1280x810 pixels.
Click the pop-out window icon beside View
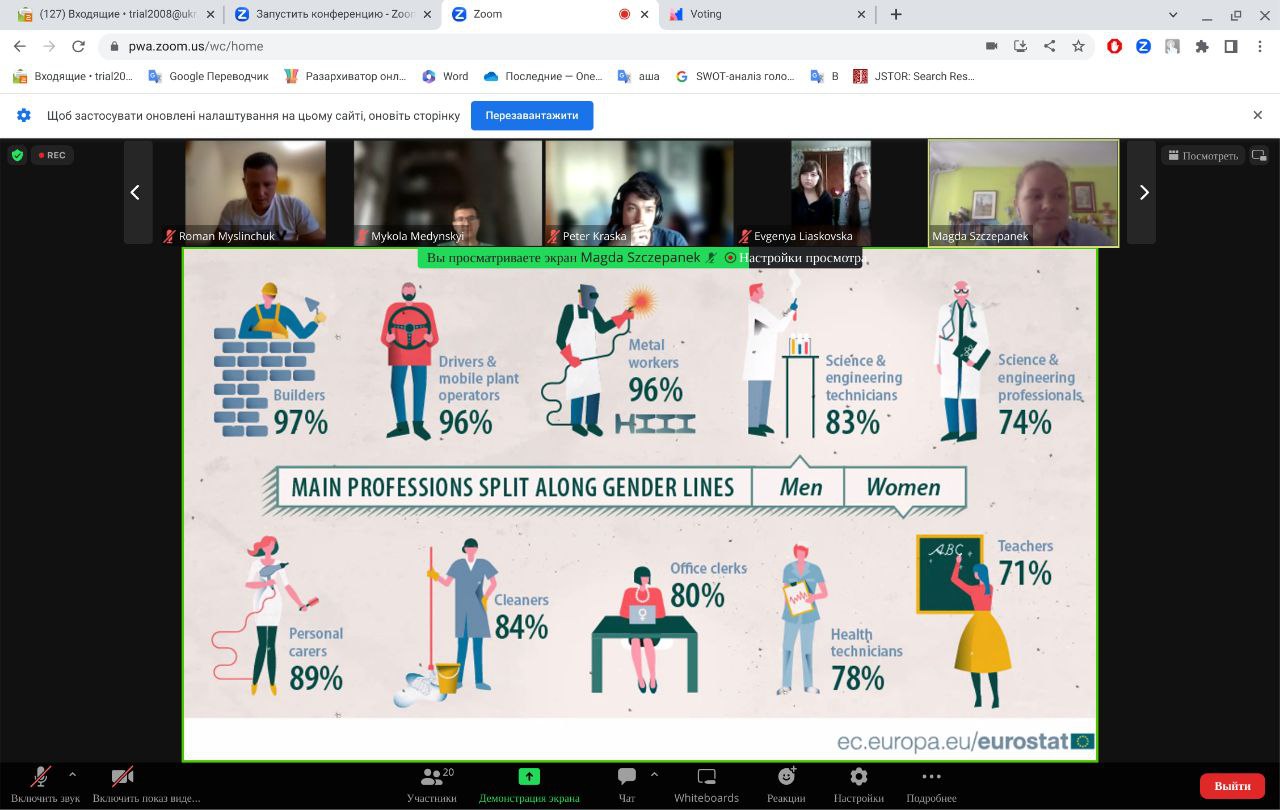[x=1259, y=155]
